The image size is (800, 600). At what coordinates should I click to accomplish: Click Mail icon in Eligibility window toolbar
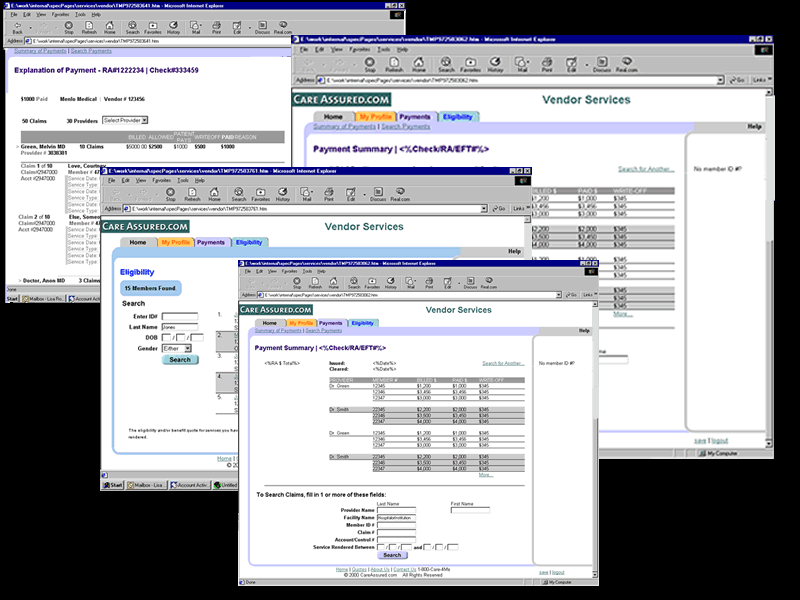[306, 194]
